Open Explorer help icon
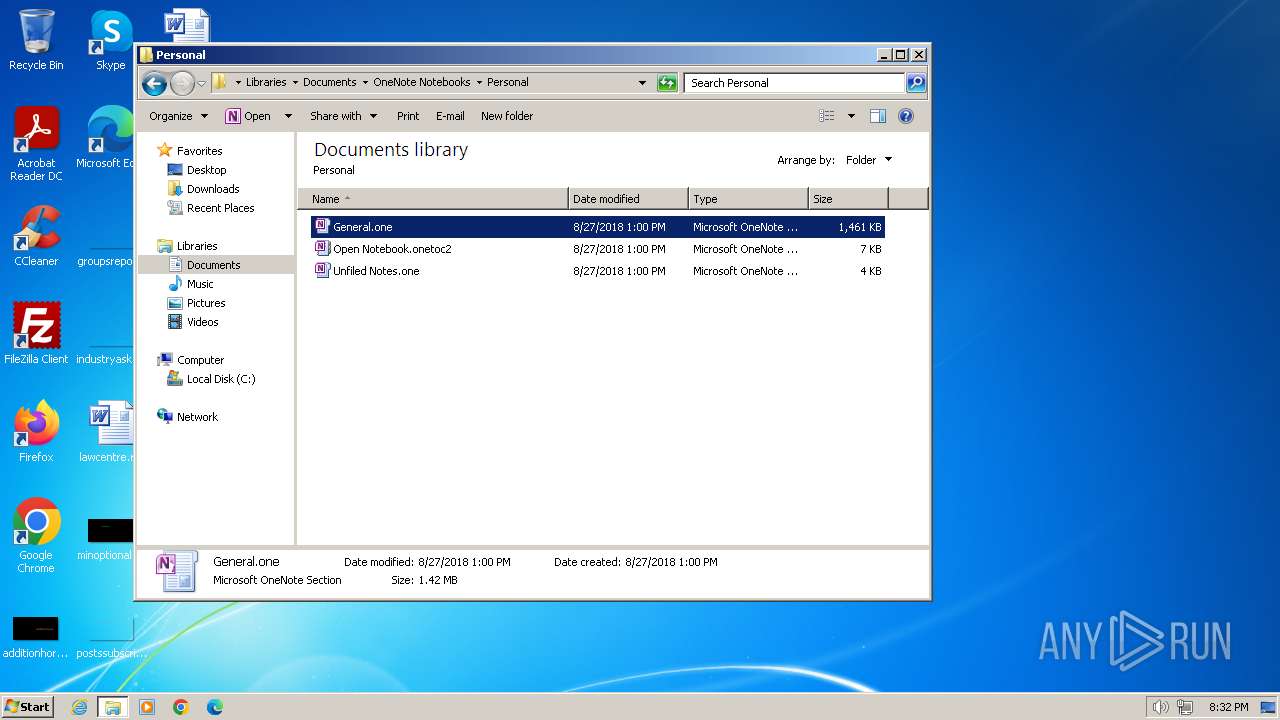 [906, 116]
